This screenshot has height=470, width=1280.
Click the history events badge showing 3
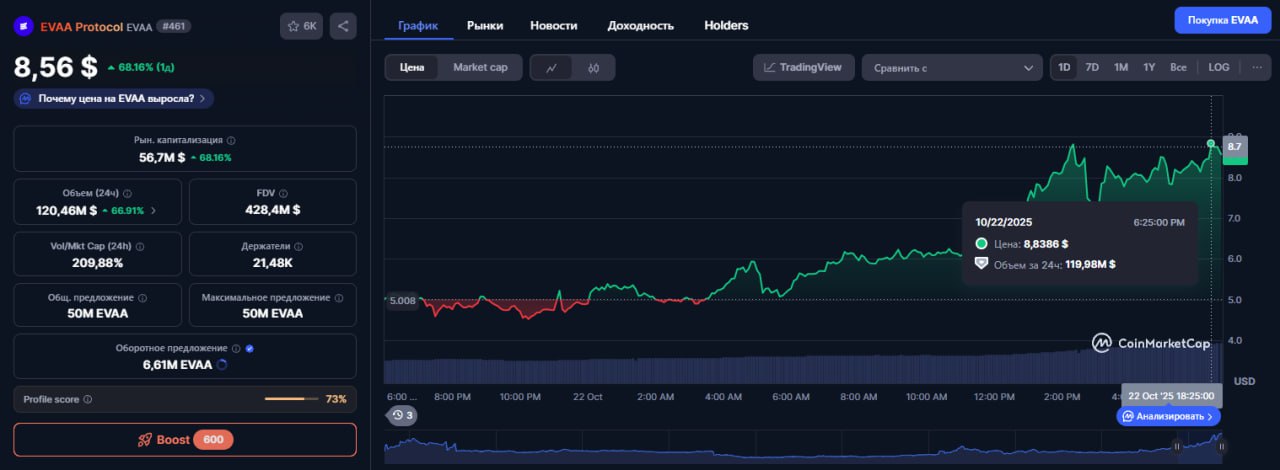[x=403, y=415]
